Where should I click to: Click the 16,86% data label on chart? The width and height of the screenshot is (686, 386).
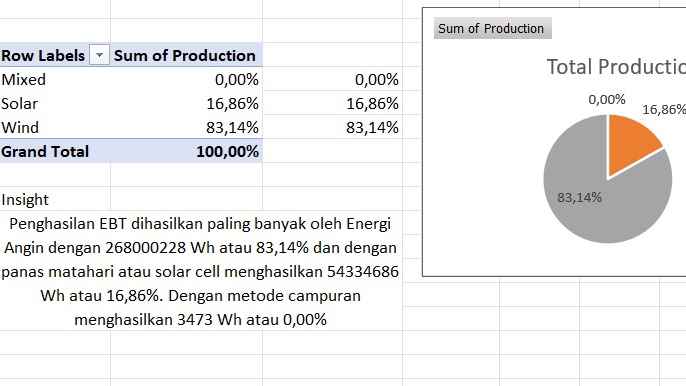(664, 109)
